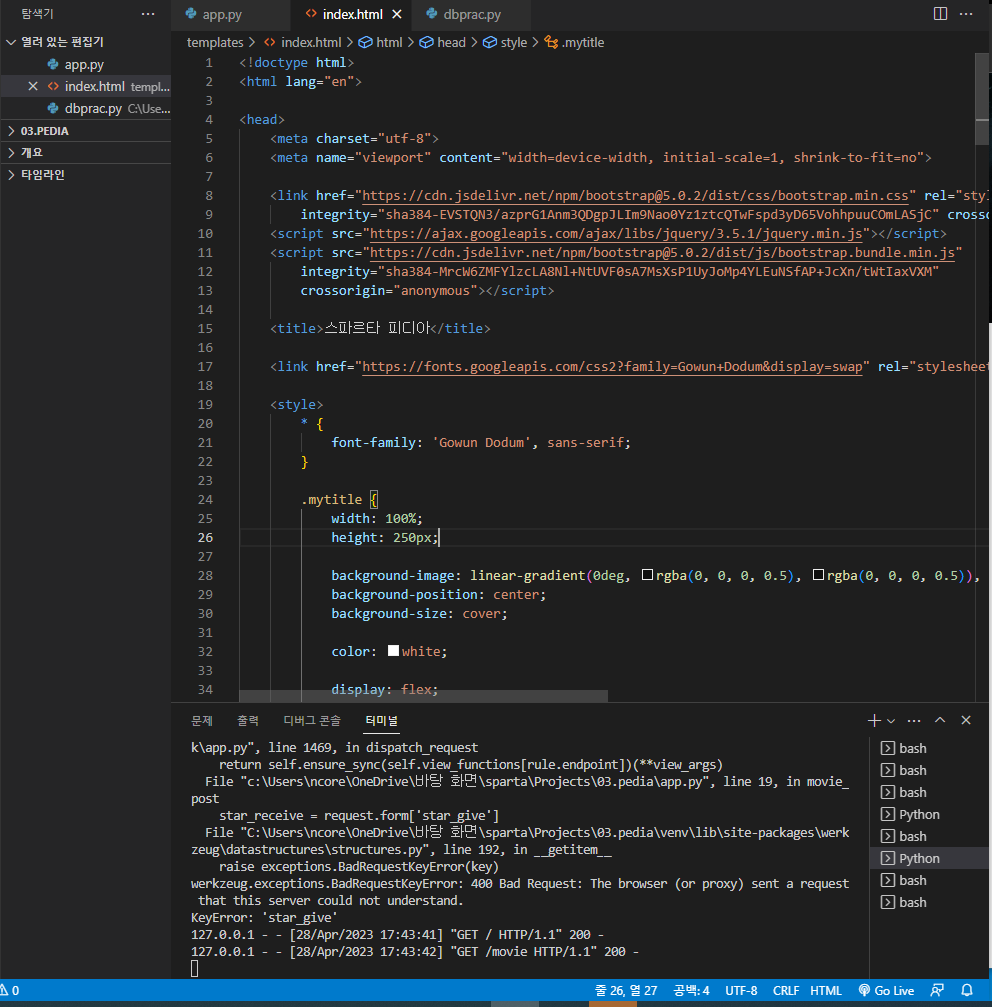Open explorer panel more actions ellipsis

pos(148,13)
